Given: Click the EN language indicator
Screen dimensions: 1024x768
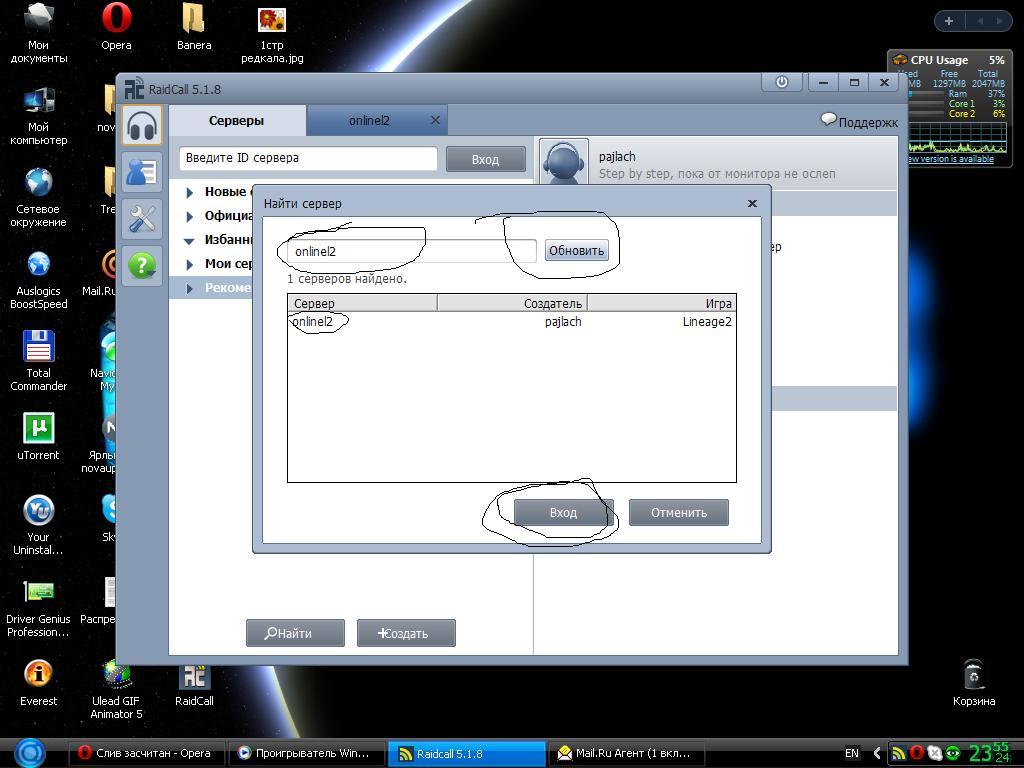Looking at the screenshot, I should point(852,754).
